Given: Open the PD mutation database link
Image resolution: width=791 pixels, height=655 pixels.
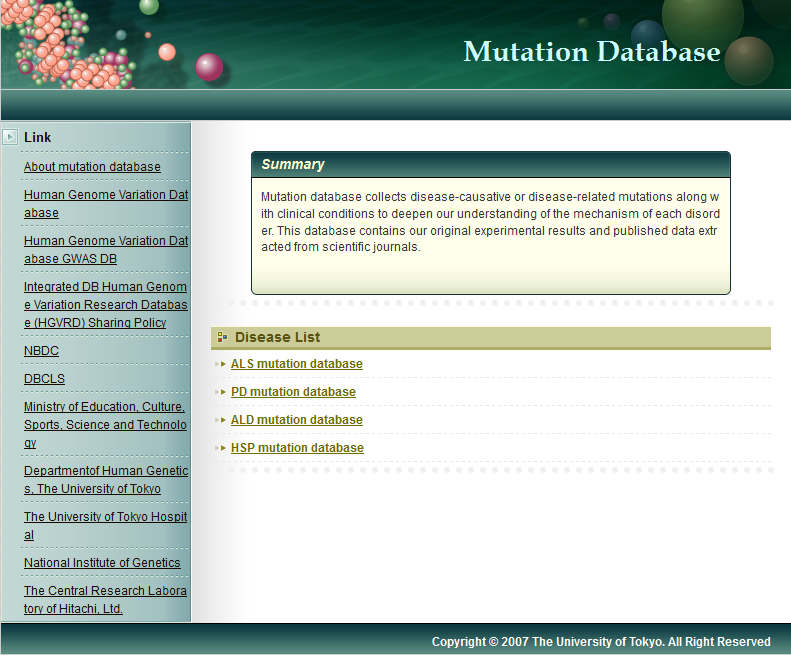Looking at the screenshot, I should (x=293, y=392).
